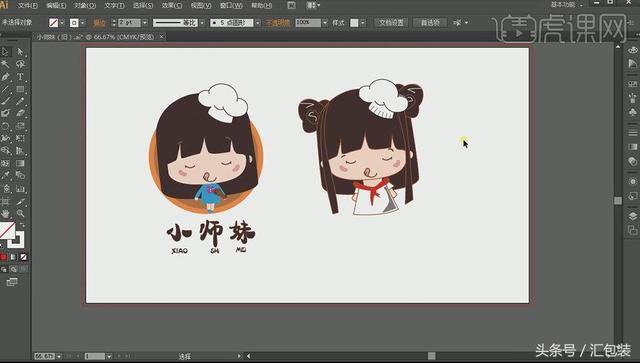This screenshot has width=640, height=363.
Task: Toggle the None fill mode button
Action: coord(24,257)
